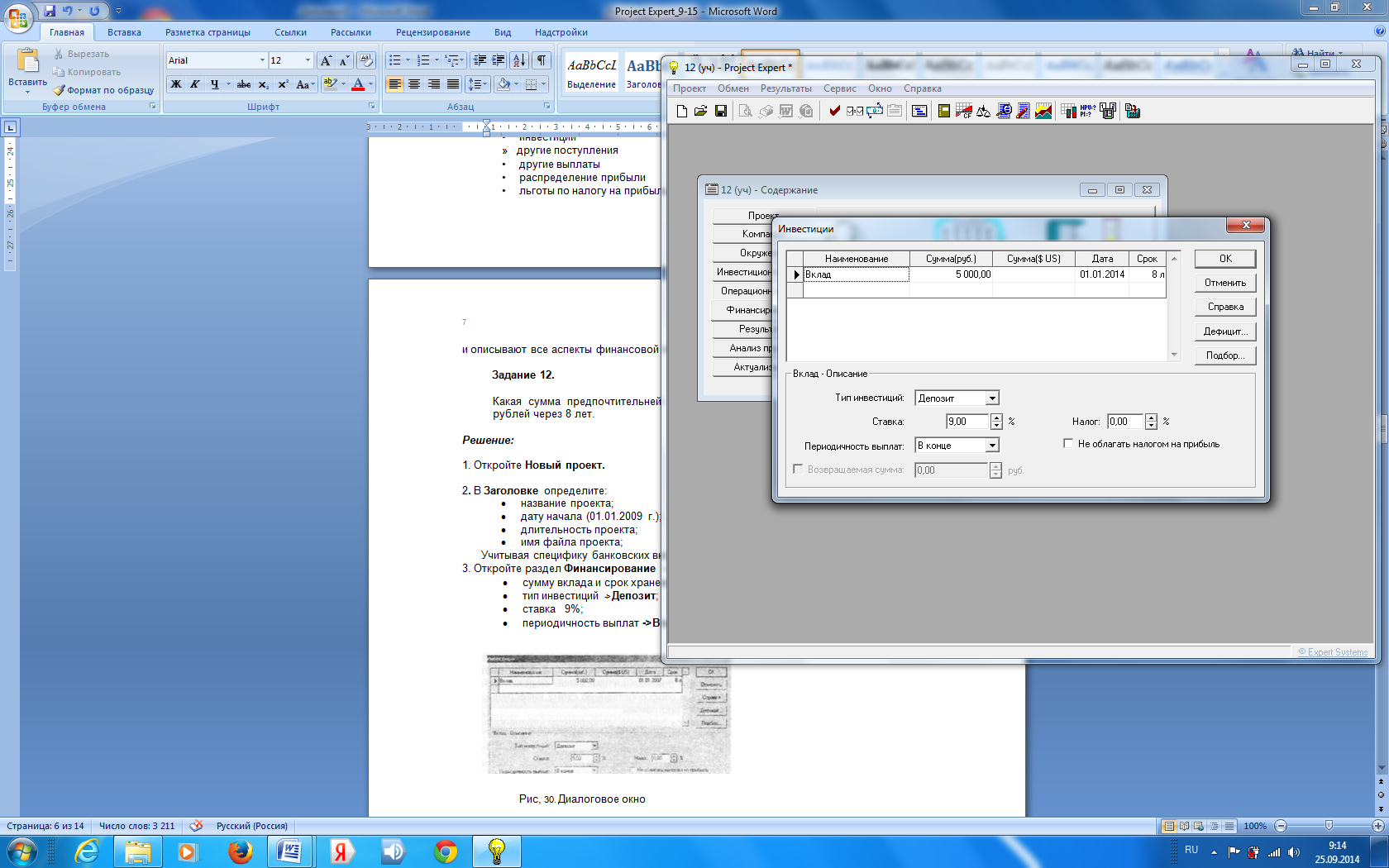Viewport: 1389px width, 868px height.
Task: Click Format Painter (Формат по образцу)
Action: [x=103, y=90]
